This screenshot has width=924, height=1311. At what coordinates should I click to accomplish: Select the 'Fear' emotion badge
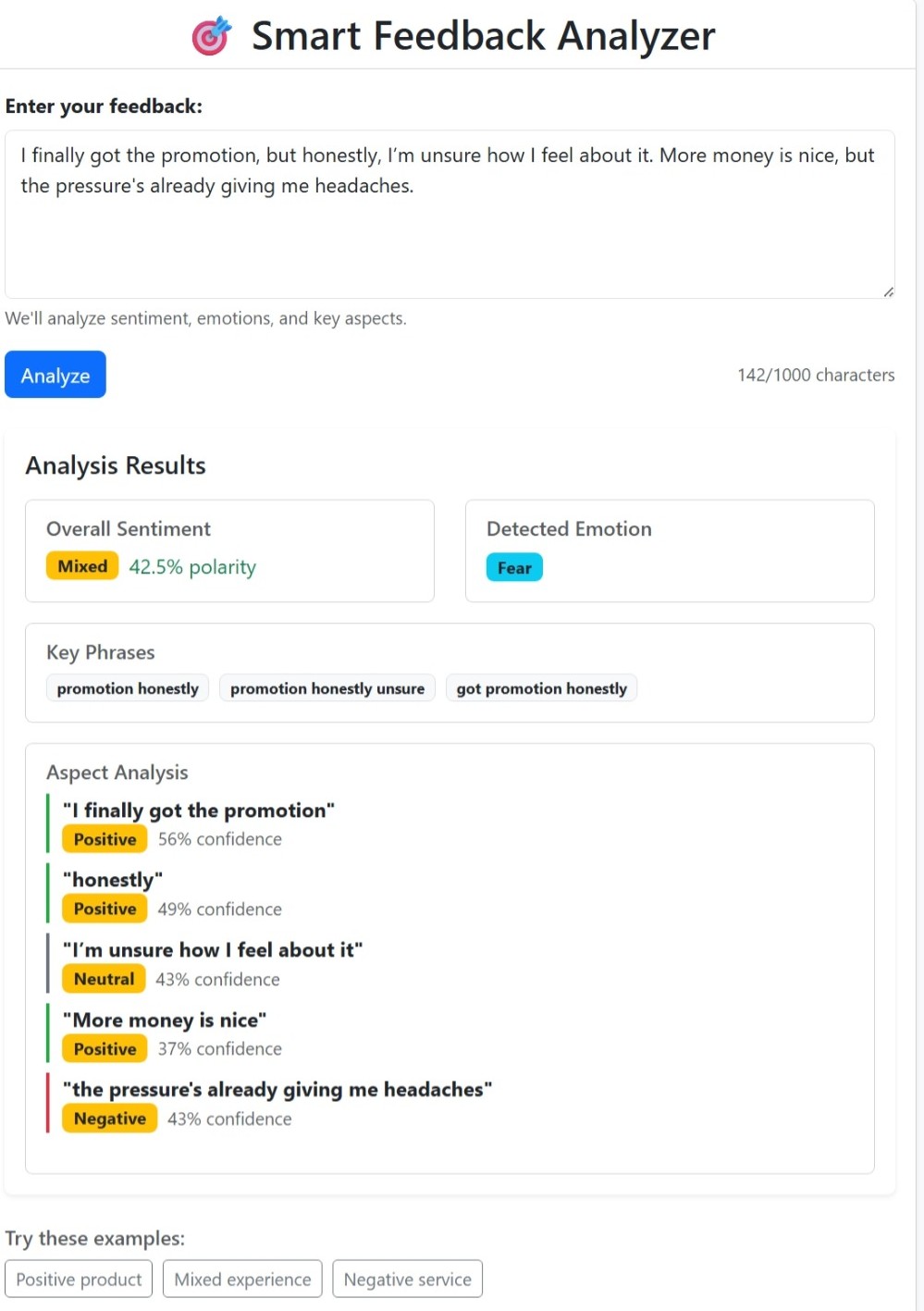[x=513, y=567]
